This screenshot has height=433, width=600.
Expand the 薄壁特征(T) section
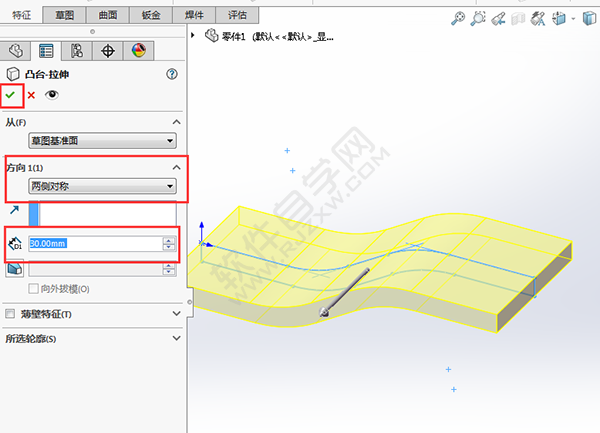(x=176, y=314)
